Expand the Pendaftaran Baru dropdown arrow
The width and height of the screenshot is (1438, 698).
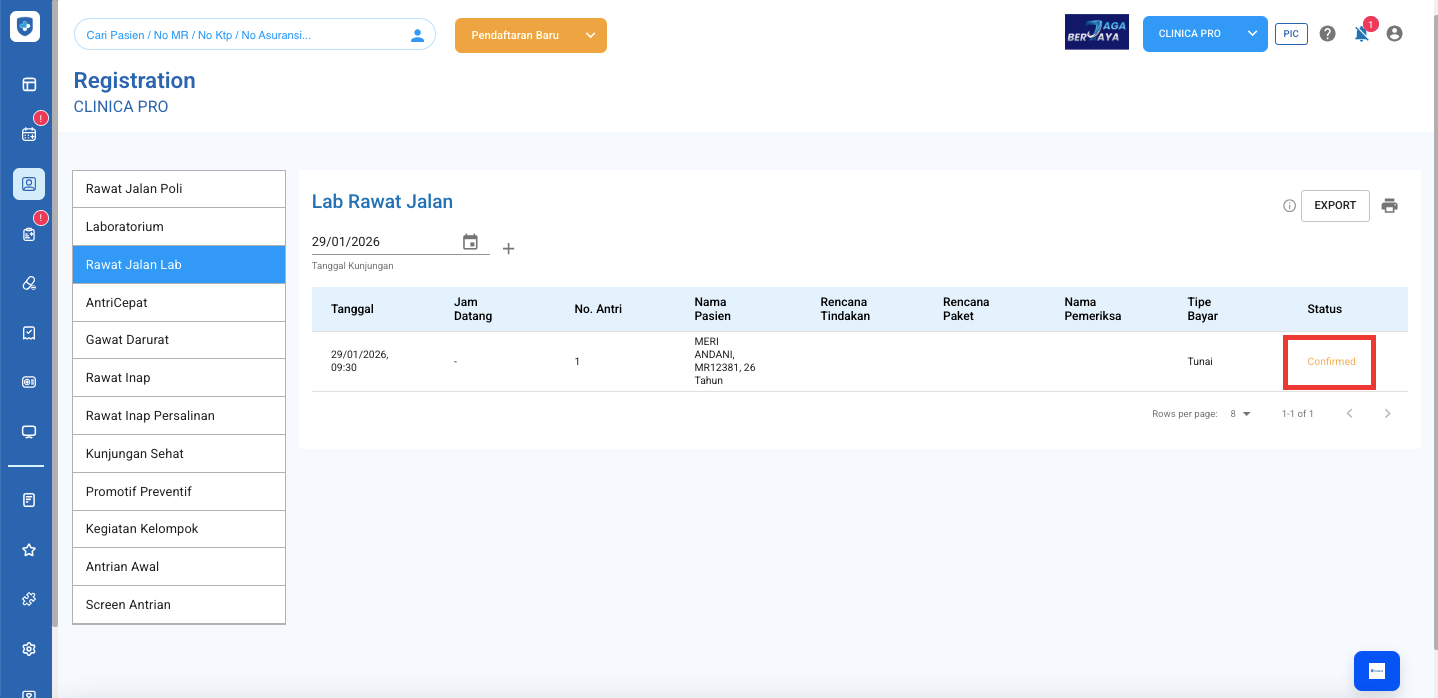pos(590,35)
